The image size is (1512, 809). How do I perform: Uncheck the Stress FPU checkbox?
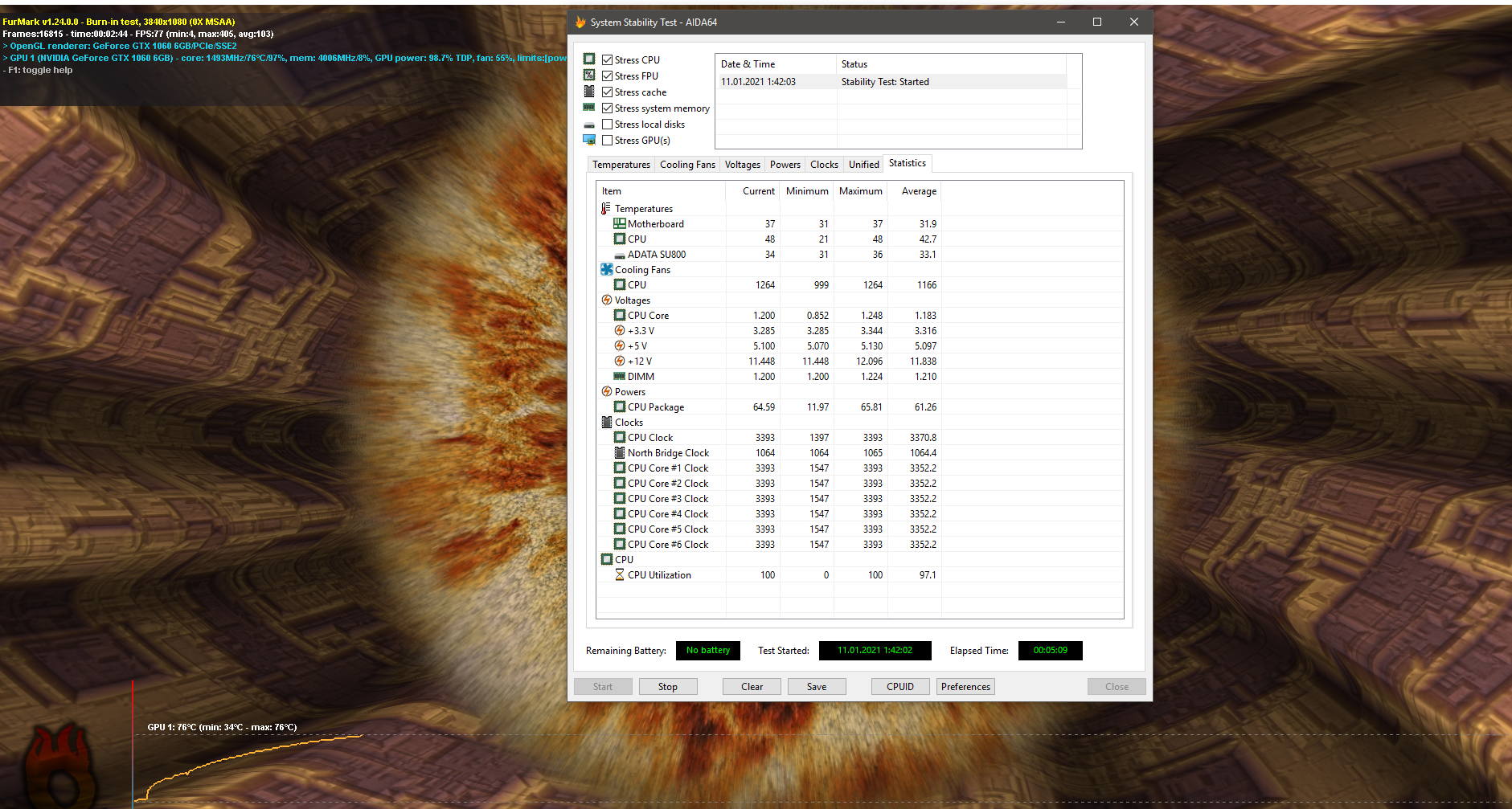608,76
